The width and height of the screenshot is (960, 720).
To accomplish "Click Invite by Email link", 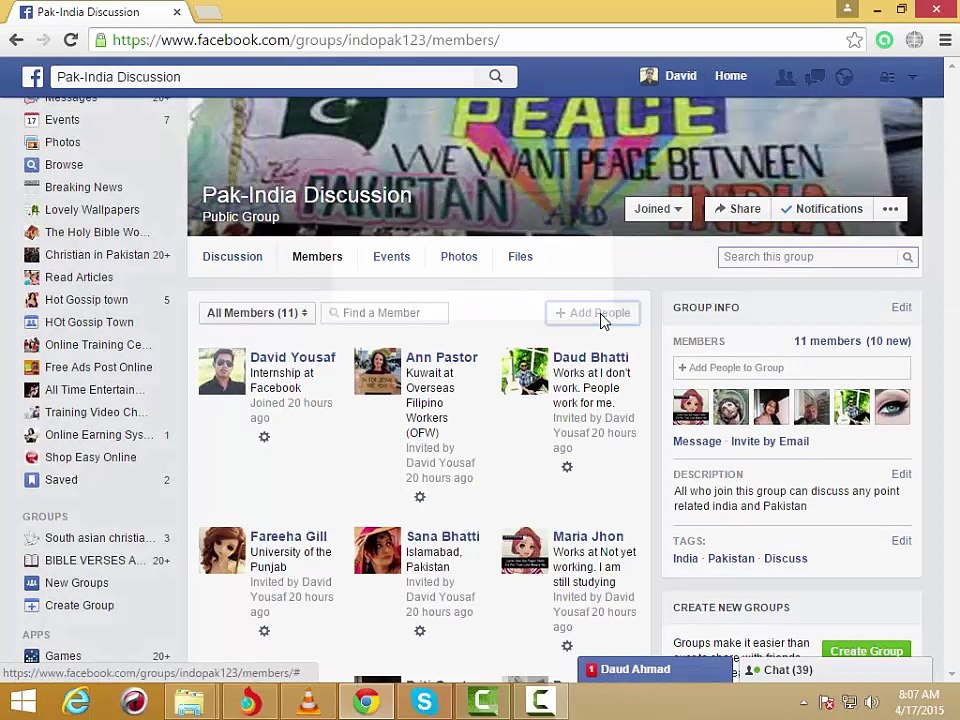I will pyautogui.click(x=770, y=441).
